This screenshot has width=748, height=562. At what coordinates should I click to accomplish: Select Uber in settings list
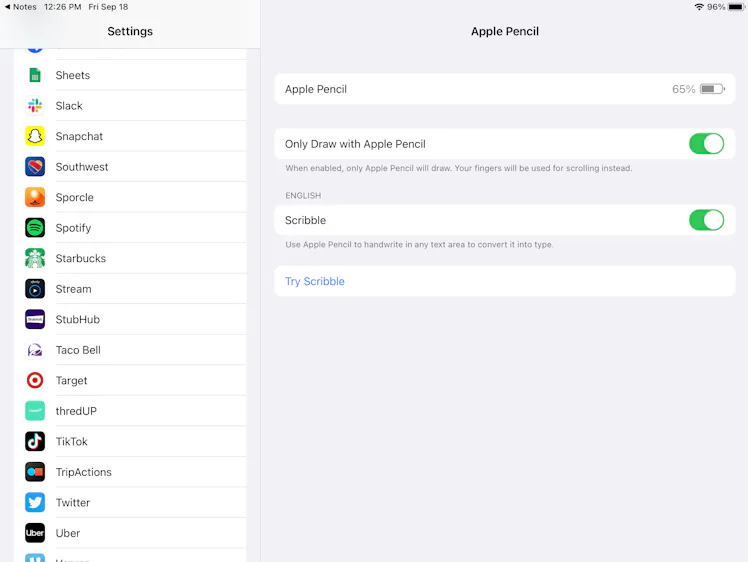(130, 533)
